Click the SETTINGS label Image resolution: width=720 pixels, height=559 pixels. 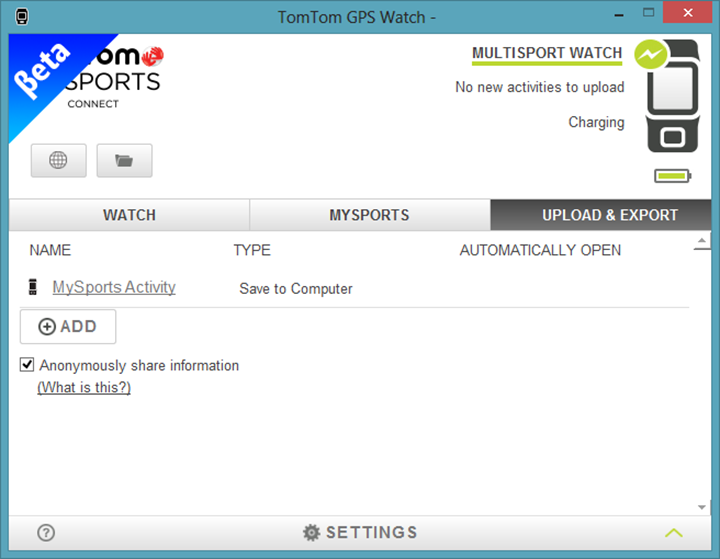pos(371,533)
